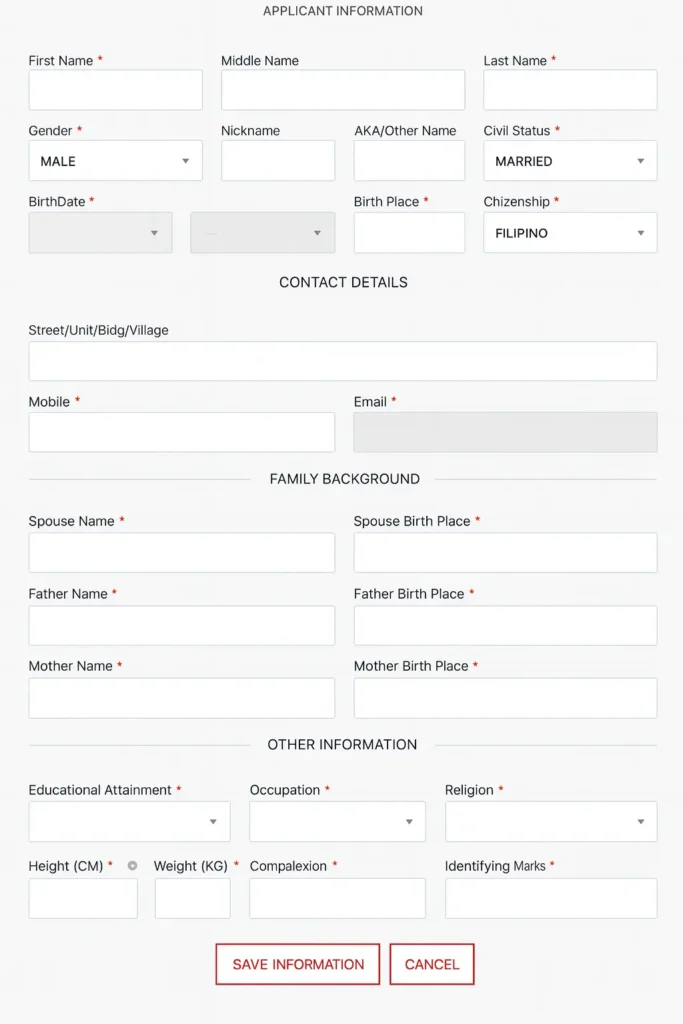Click the CANCEL button
683x1024 pixels.
tap(431, 964)
